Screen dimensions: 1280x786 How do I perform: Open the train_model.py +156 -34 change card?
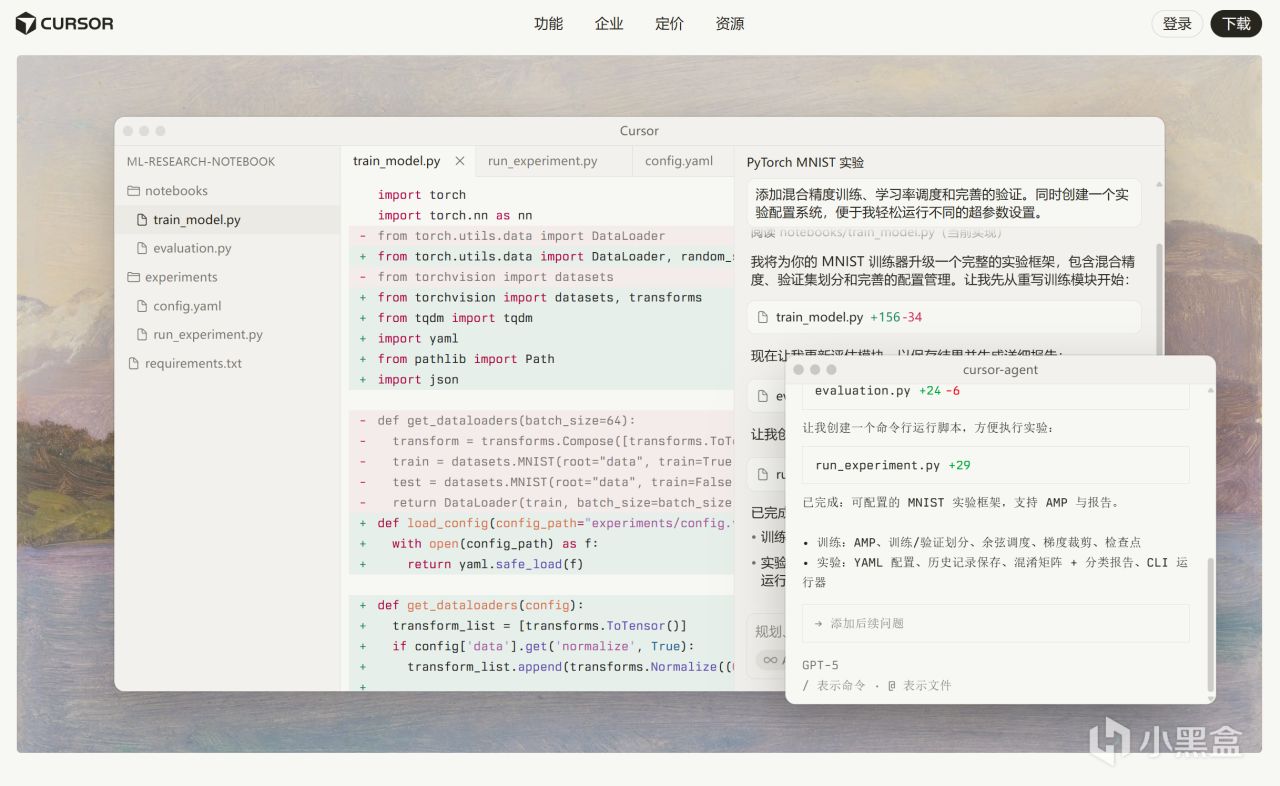pos(944,317)
